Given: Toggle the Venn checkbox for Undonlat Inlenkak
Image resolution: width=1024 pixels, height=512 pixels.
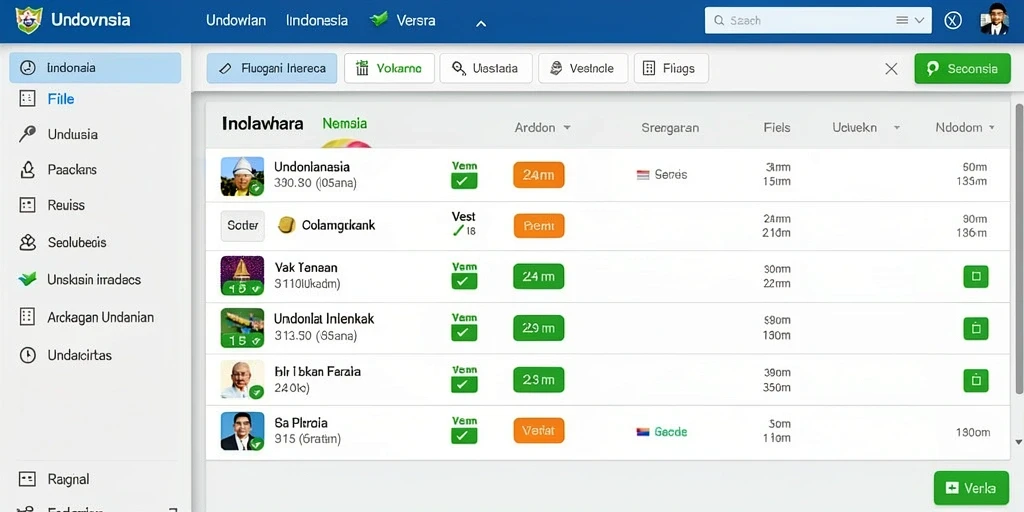Looking at the screenshot, I should 464,332.
